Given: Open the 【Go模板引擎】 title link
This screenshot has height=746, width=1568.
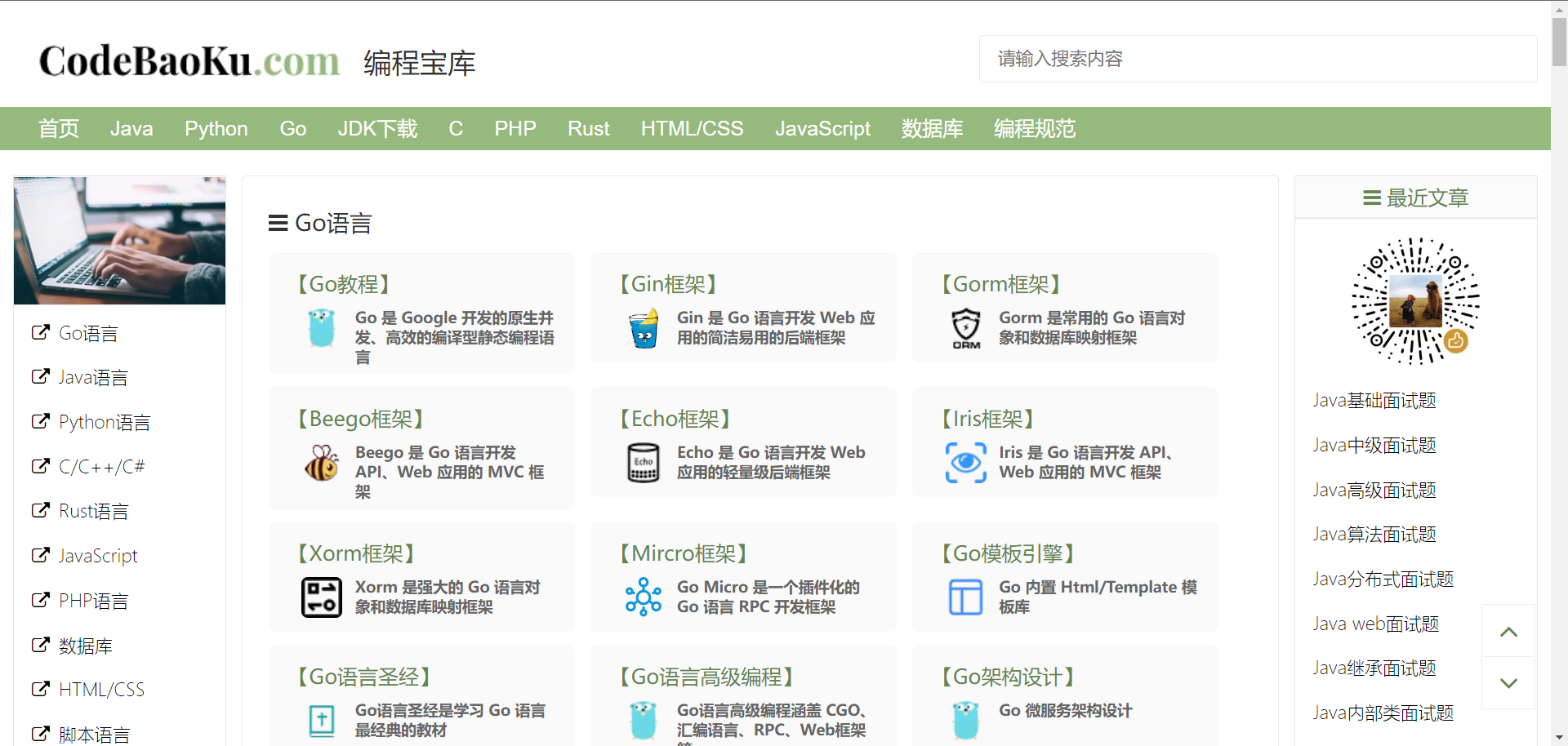Looking at the screenshot, I should tap(1008, 553).
